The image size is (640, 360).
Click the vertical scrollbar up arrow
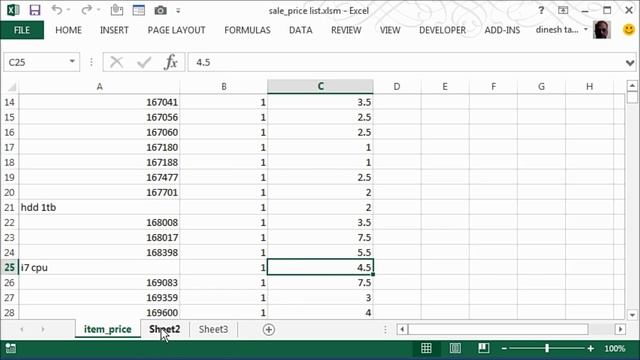click(x=632, y=86)
